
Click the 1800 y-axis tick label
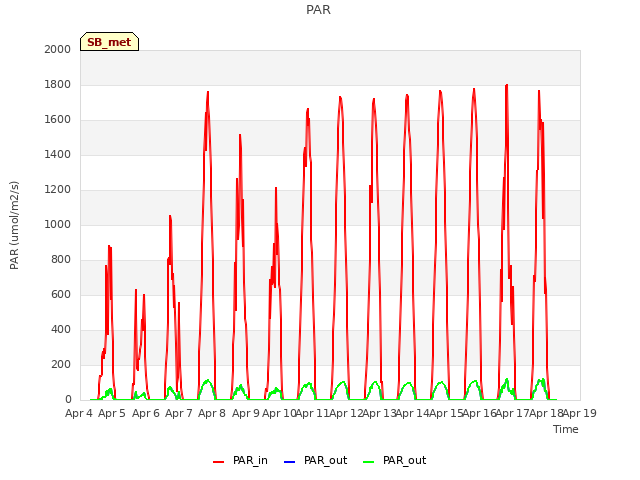tap(58, 84)
